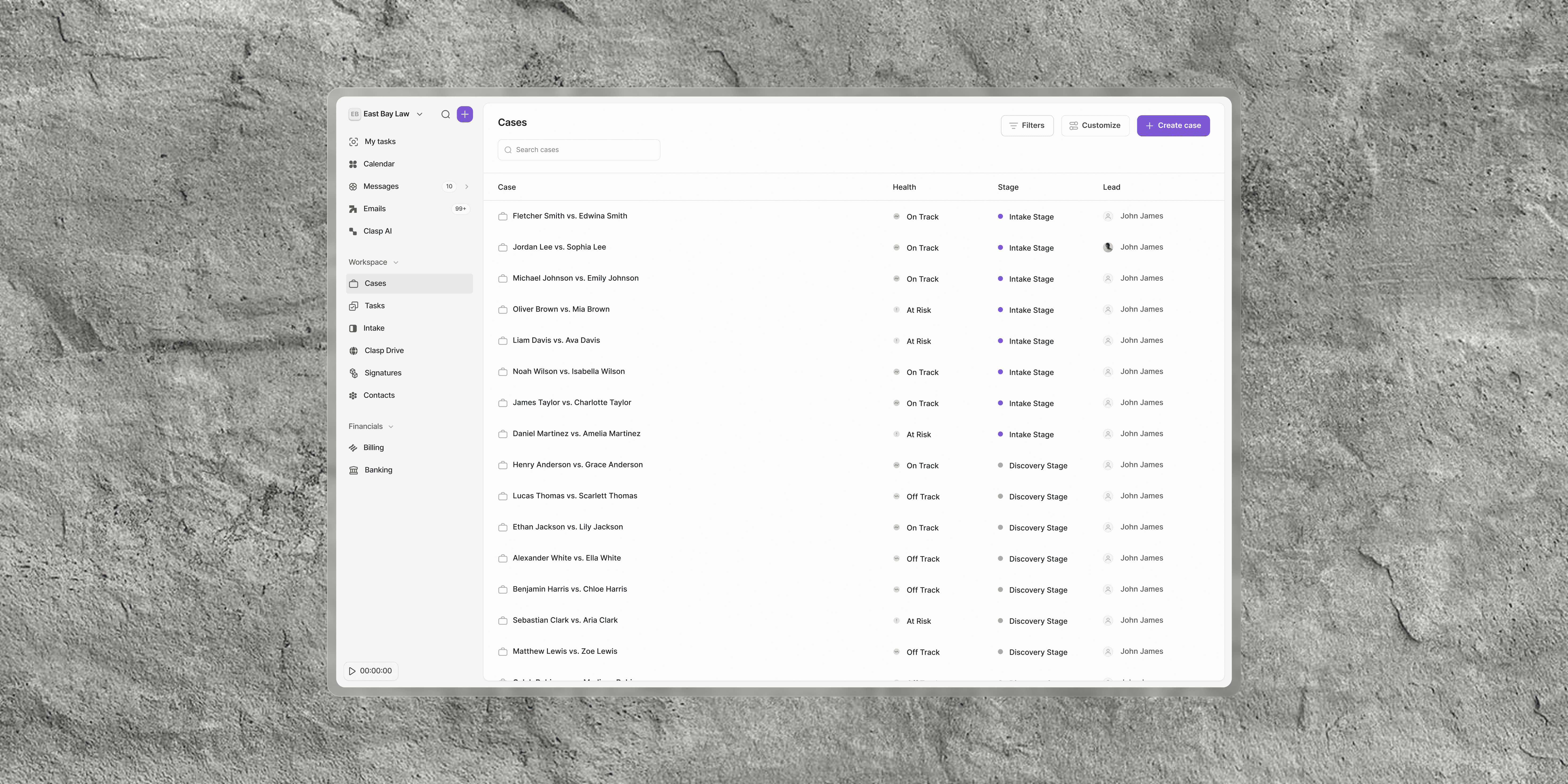
Task: Click the purple plus quick-add icon
Action: (464, 115)
